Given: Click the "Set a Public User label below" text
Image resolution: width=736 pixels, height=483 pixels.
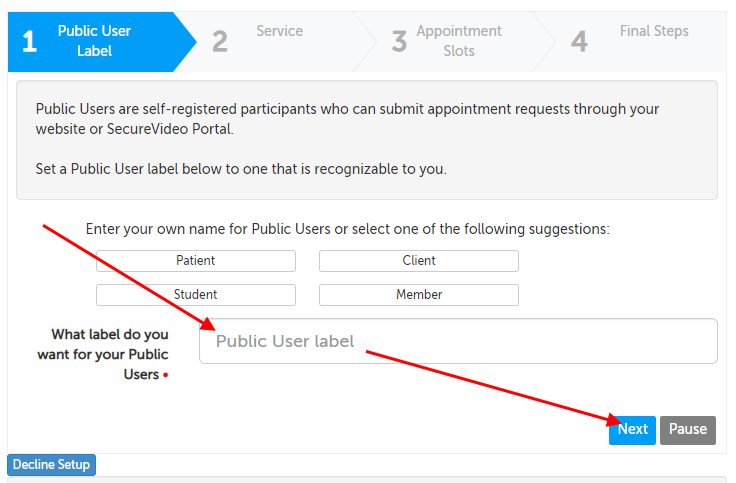Looking at the screenshot, I should [x=241, y=168].
